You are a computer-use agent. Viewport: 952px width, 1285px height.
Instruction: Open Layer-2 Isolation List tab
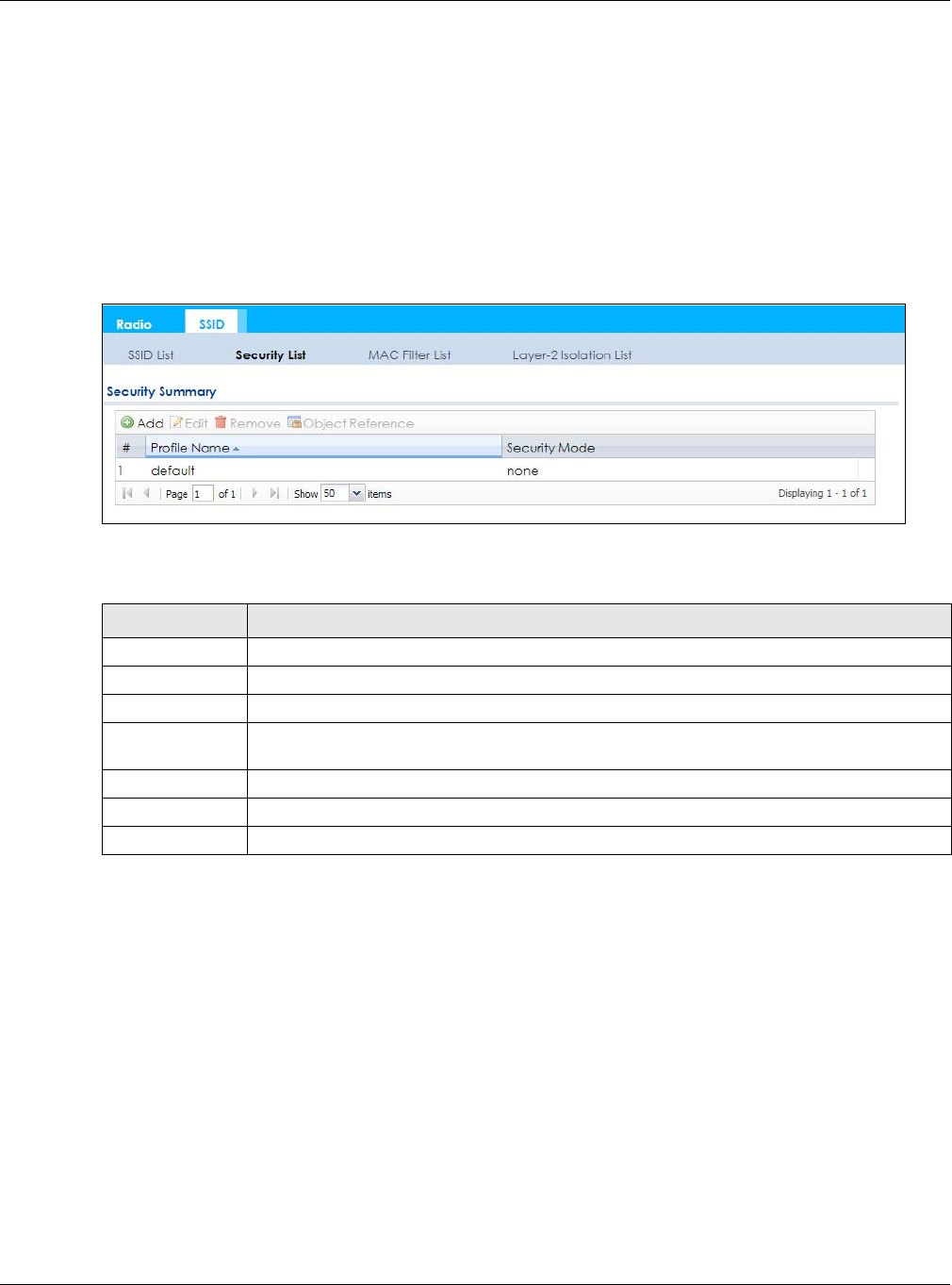(x=572, y=355)
